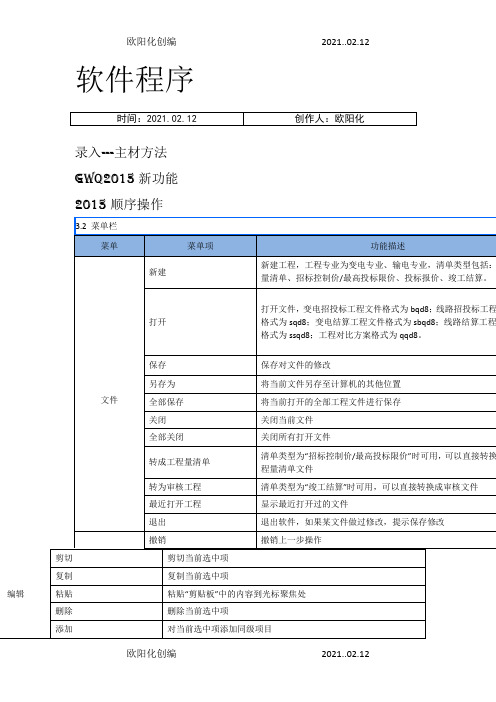Click the 转为审核工程 cell

click(200, 487)
